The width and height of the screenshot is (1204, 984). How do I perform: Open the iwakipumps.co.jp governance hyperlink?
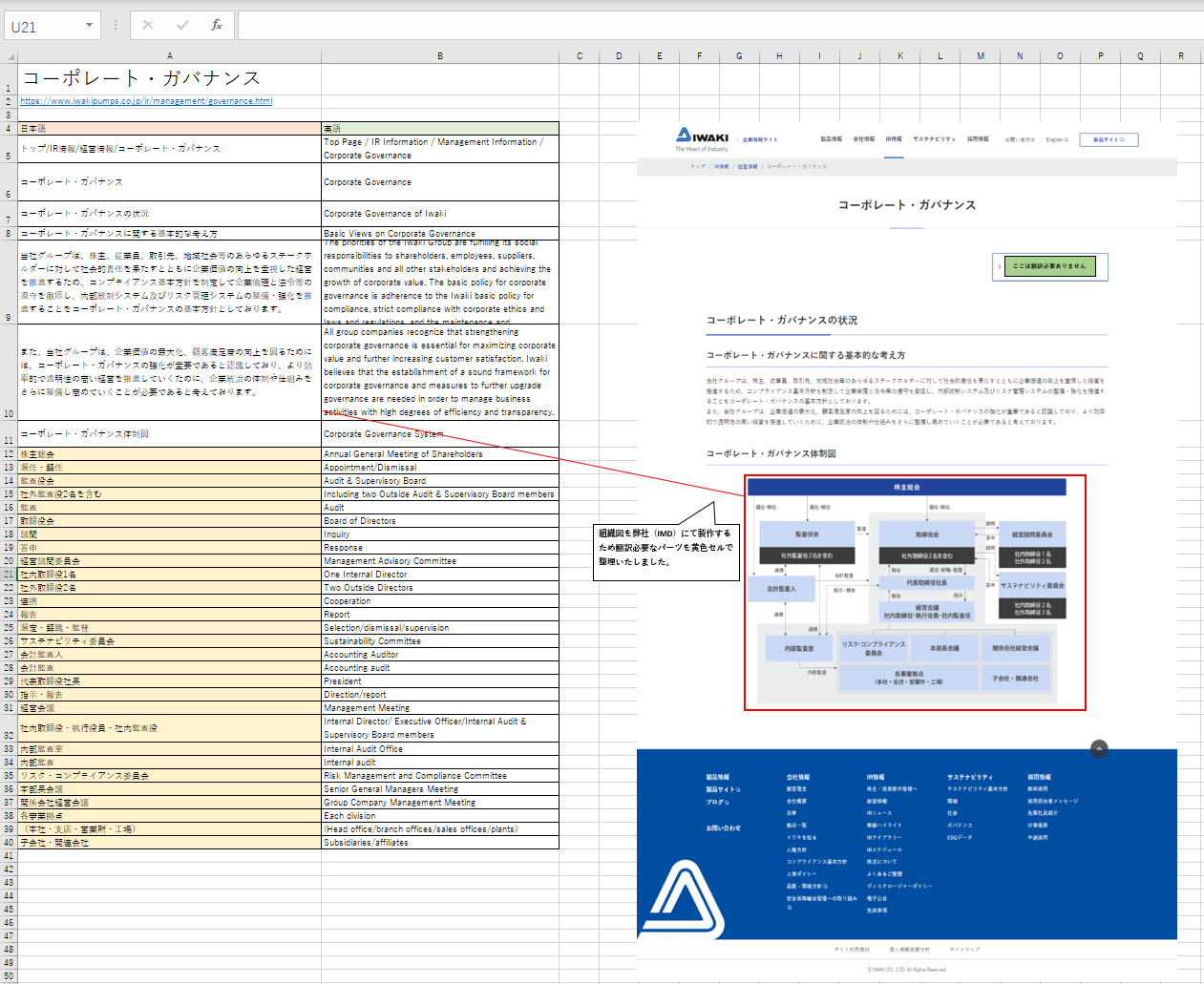click(x=146, y=101)
